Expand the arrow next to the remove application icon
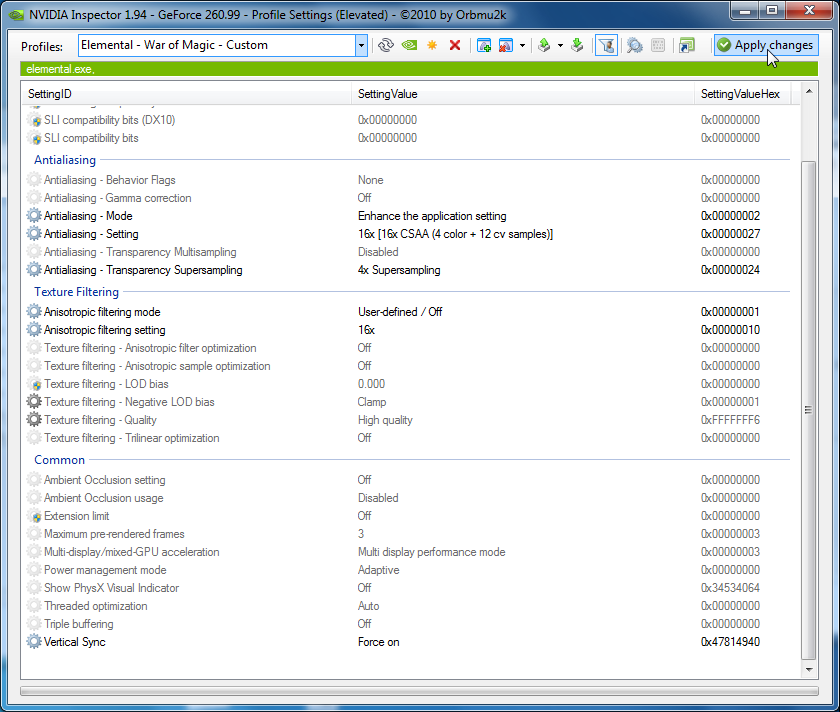This screenshot has width=840, height=712. coord(522,46)
